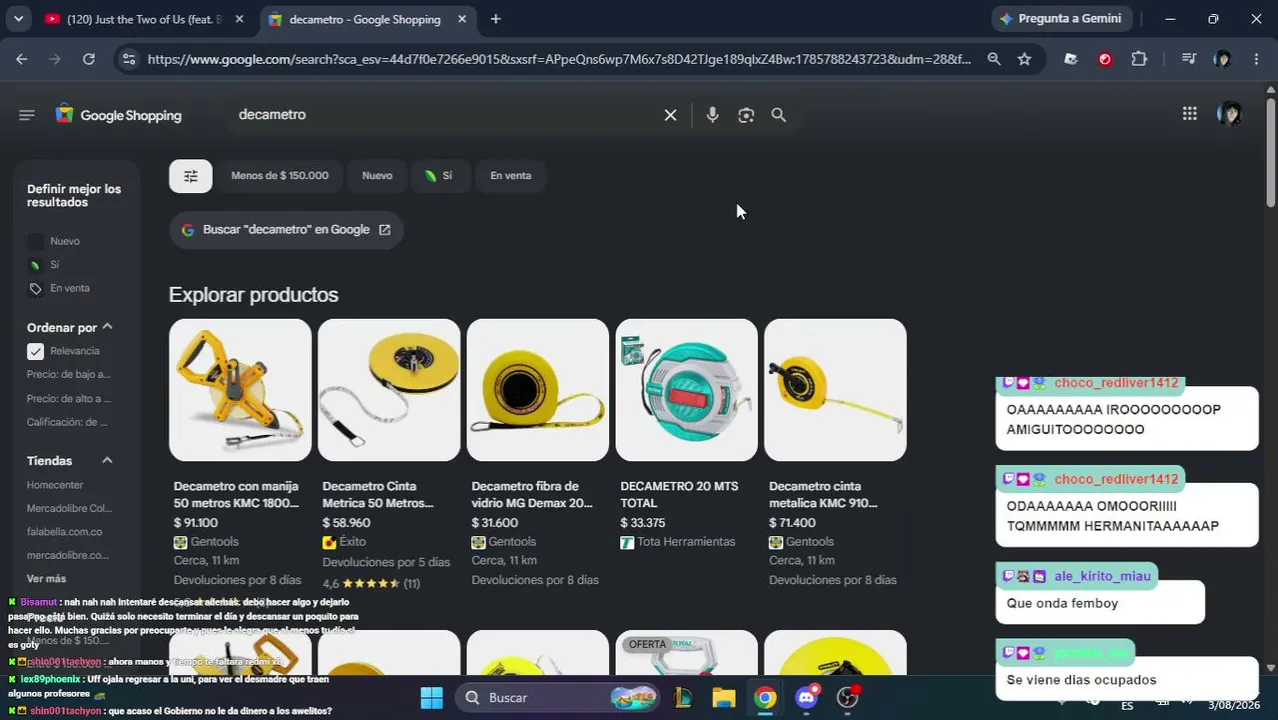Open Discord from taskbar
Screen dimensions: 1278x720
point(806,697)
